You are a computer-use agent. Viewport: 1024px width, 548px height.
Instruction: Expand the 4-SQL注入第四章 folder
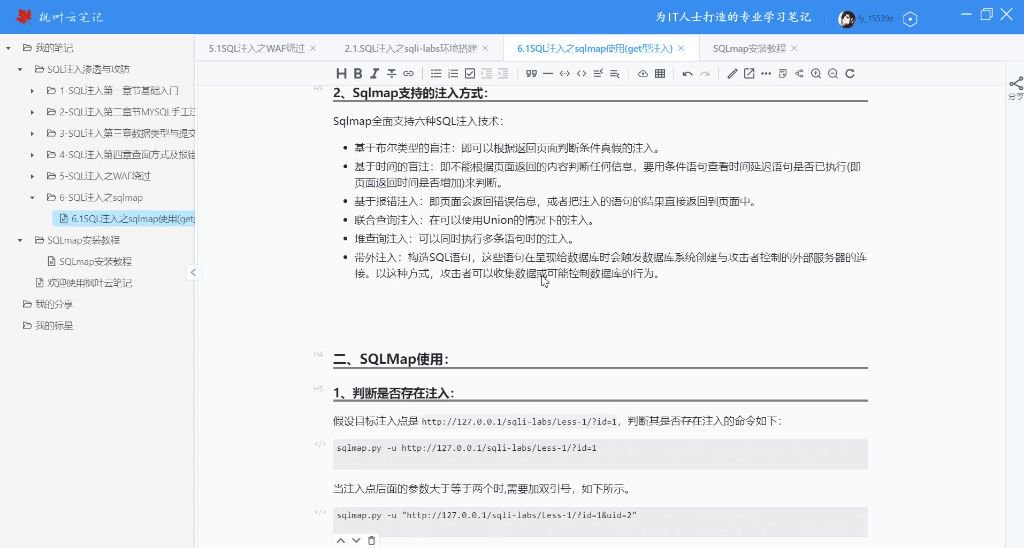coord(33,155)
